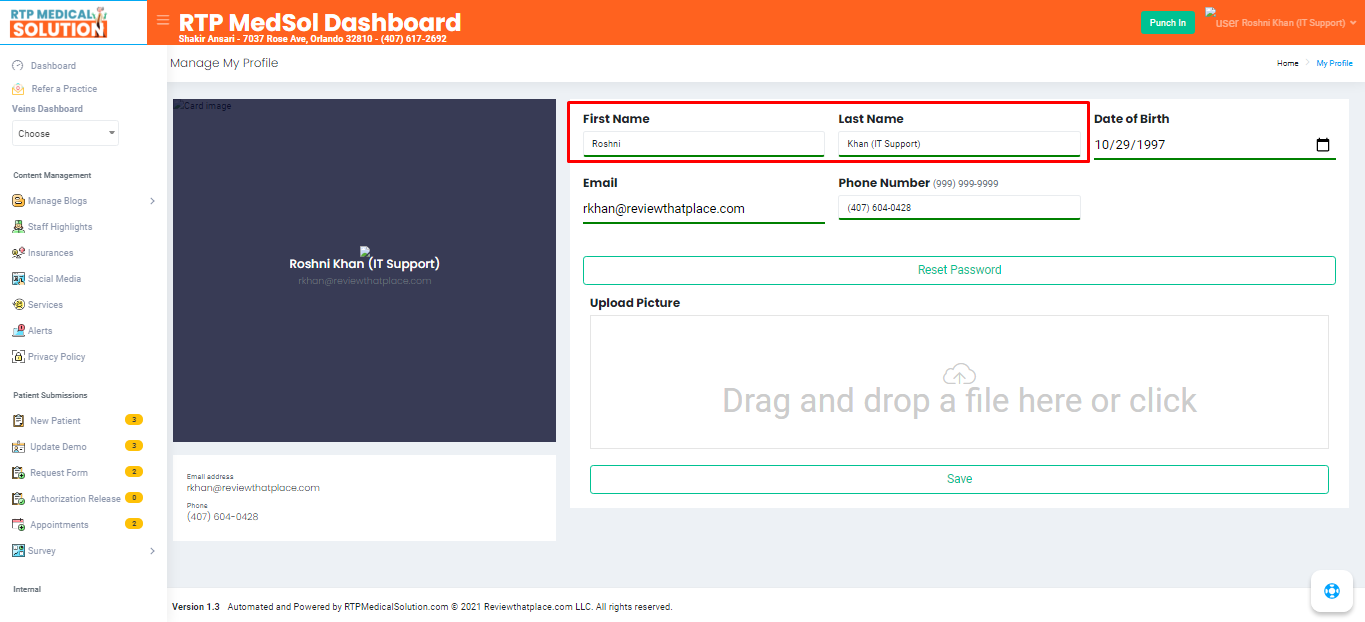Open the Roshni Khan user dropdown
Screen dimensions: 1365x622
tap(1299, 23)
